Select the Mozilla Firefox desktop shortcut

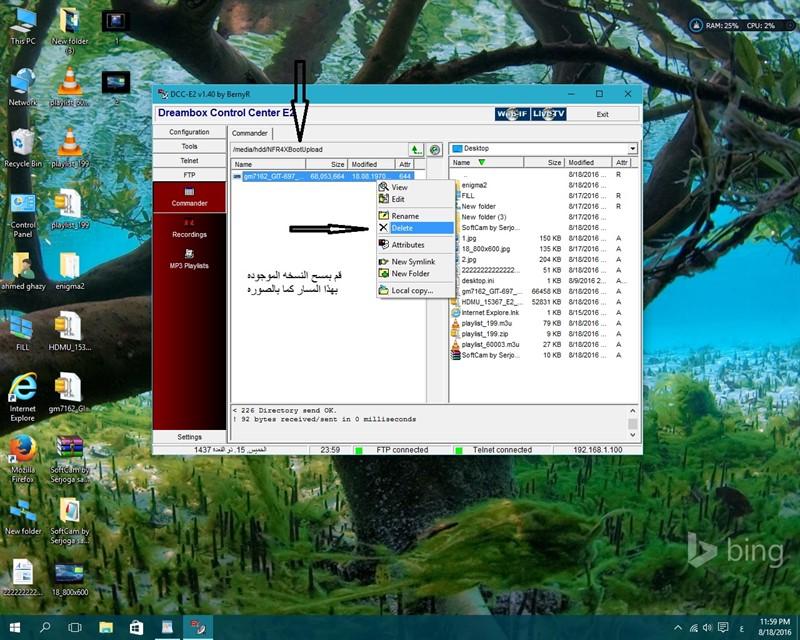(23, 459)
